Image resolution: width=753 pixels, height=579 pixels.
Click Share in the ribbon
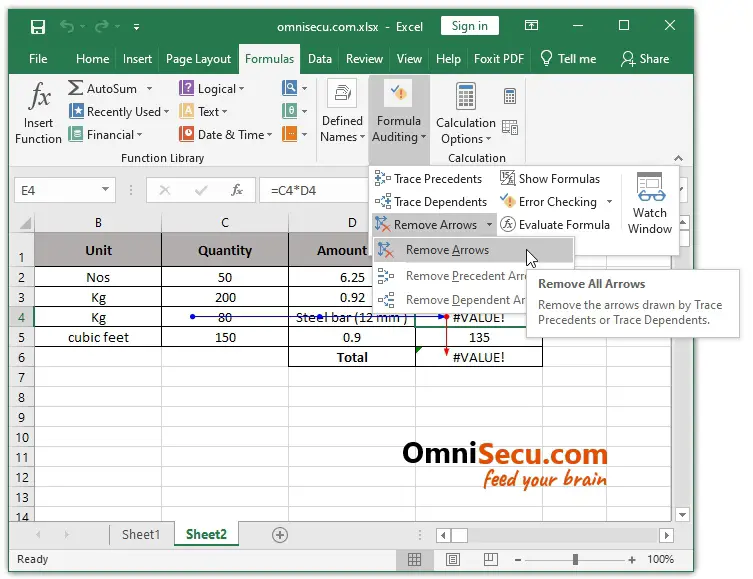(645, 59)
